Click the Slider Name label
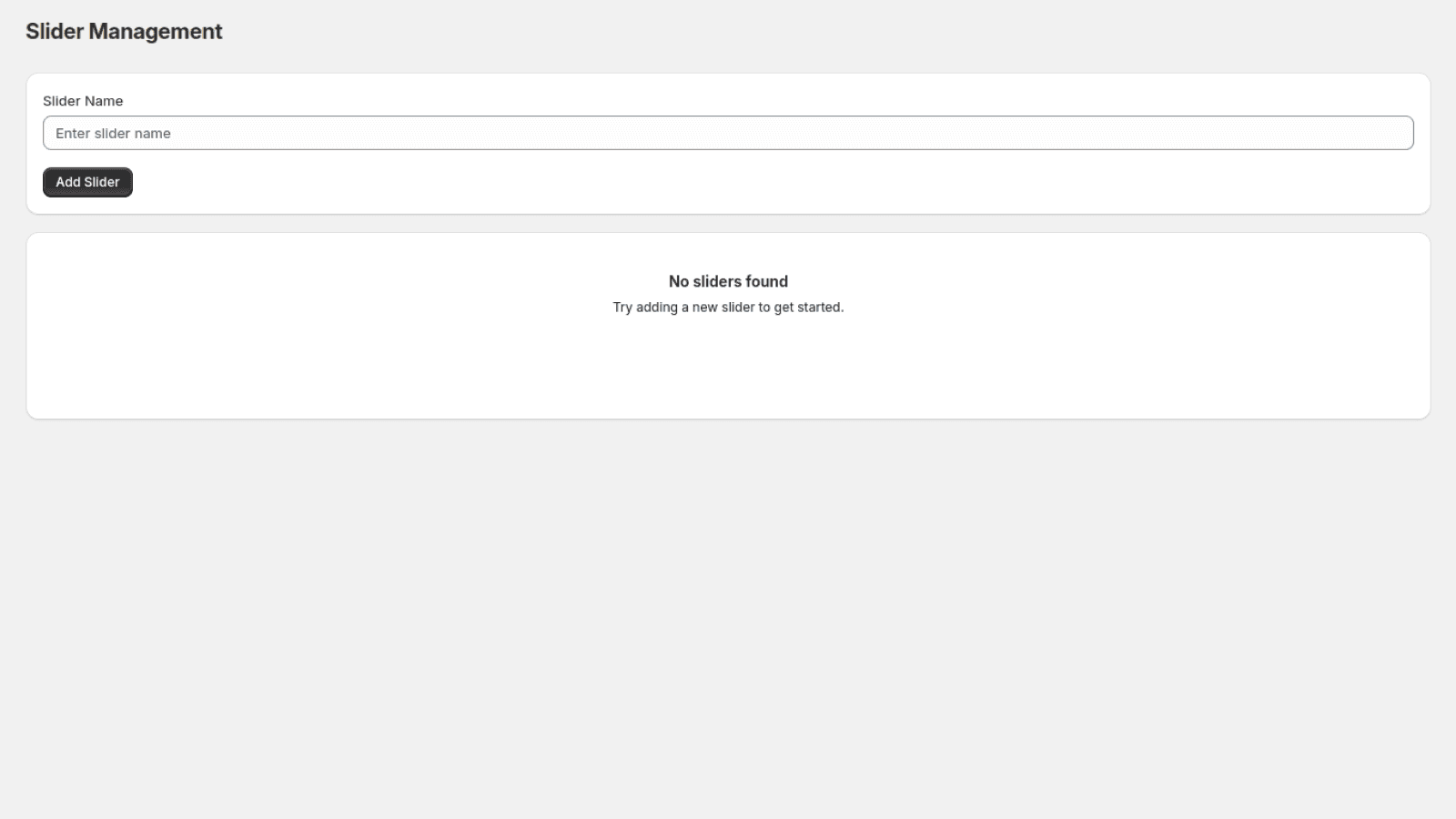The width and height of the screenshot is (1456, 819). [83, 101]
